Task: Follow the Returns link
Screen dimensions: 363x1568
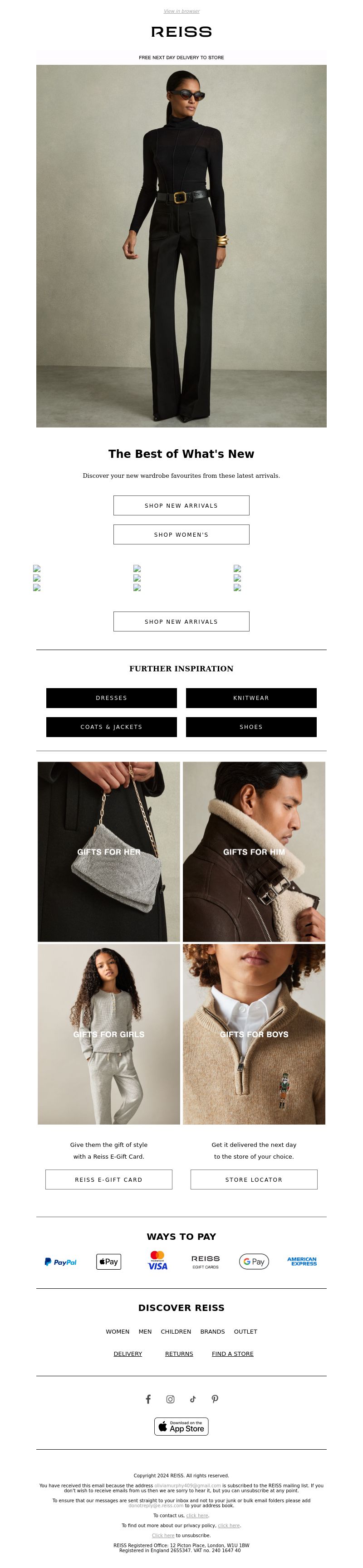Action: point(179,1354)
